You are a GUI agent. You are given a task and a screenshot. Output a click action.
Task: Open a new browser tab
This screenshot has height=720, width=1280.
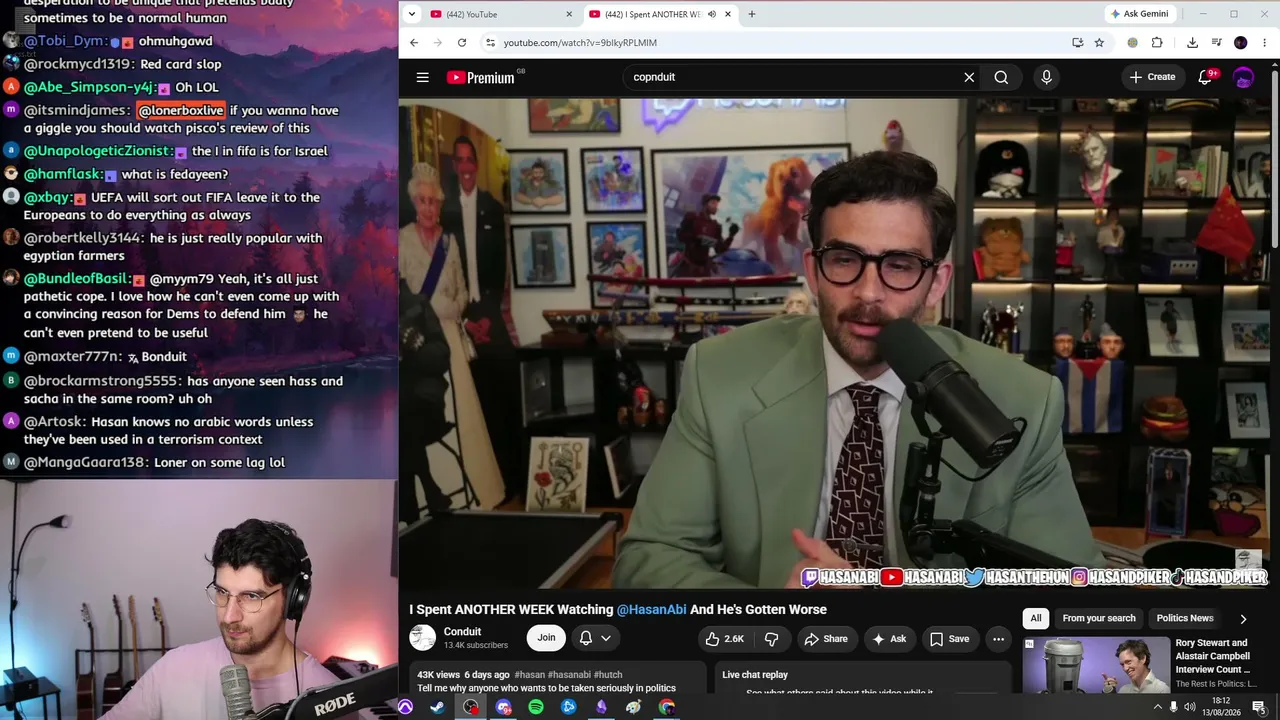(x=752, y=14)
